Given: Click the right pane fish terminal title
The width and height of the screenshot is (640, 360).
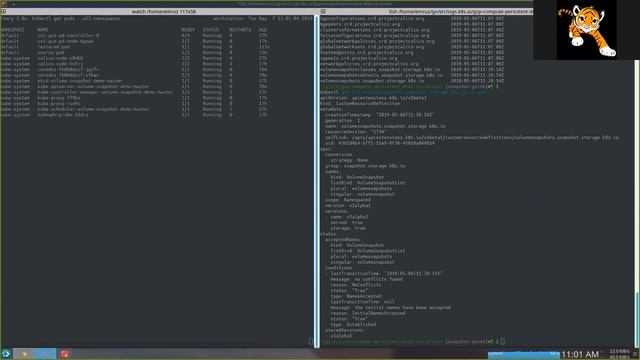Looking at the screenshot, I should tap(461, 12).
